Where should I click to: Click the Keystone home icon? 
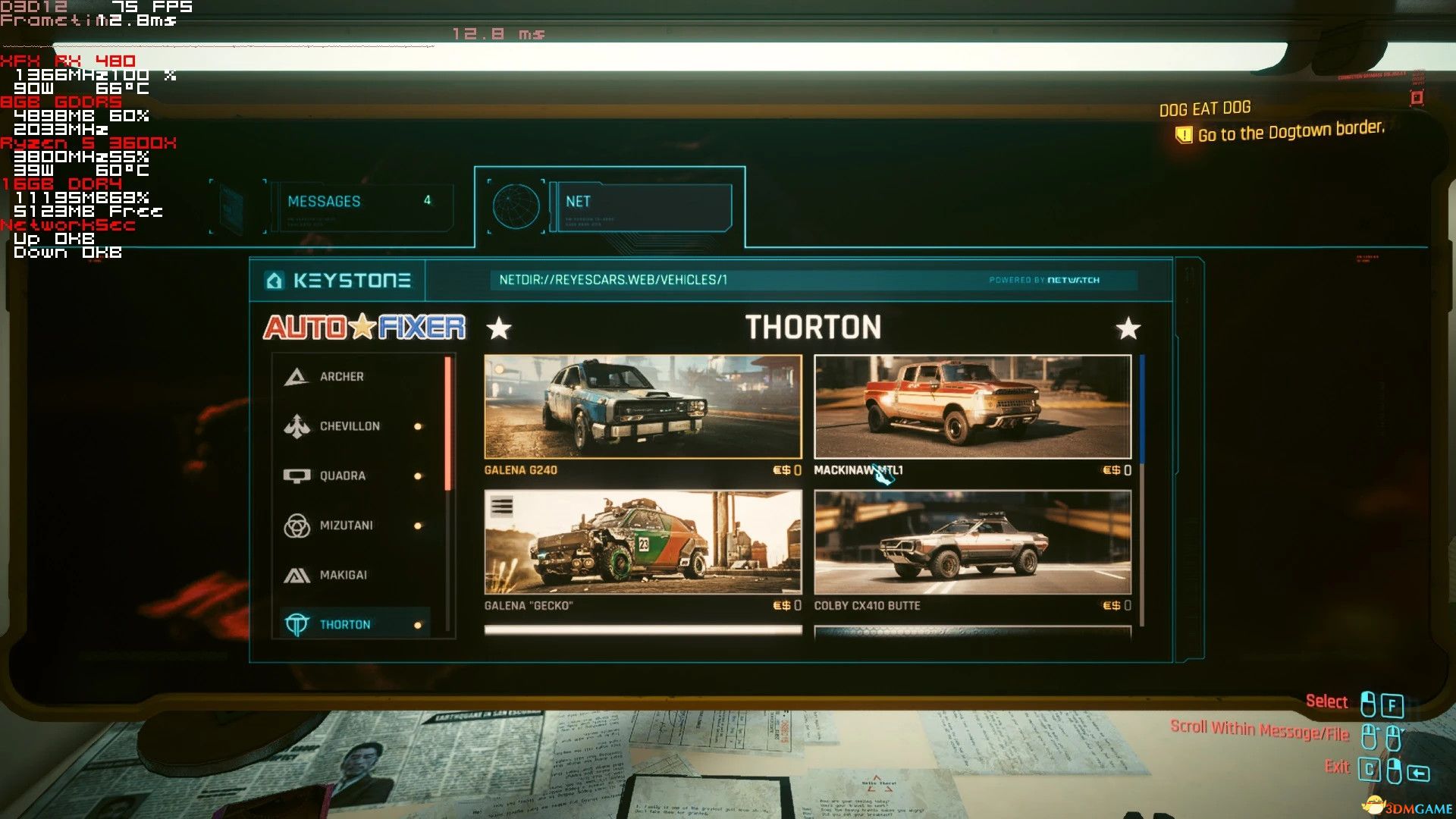pyautogui.click(x=275, y=281)
